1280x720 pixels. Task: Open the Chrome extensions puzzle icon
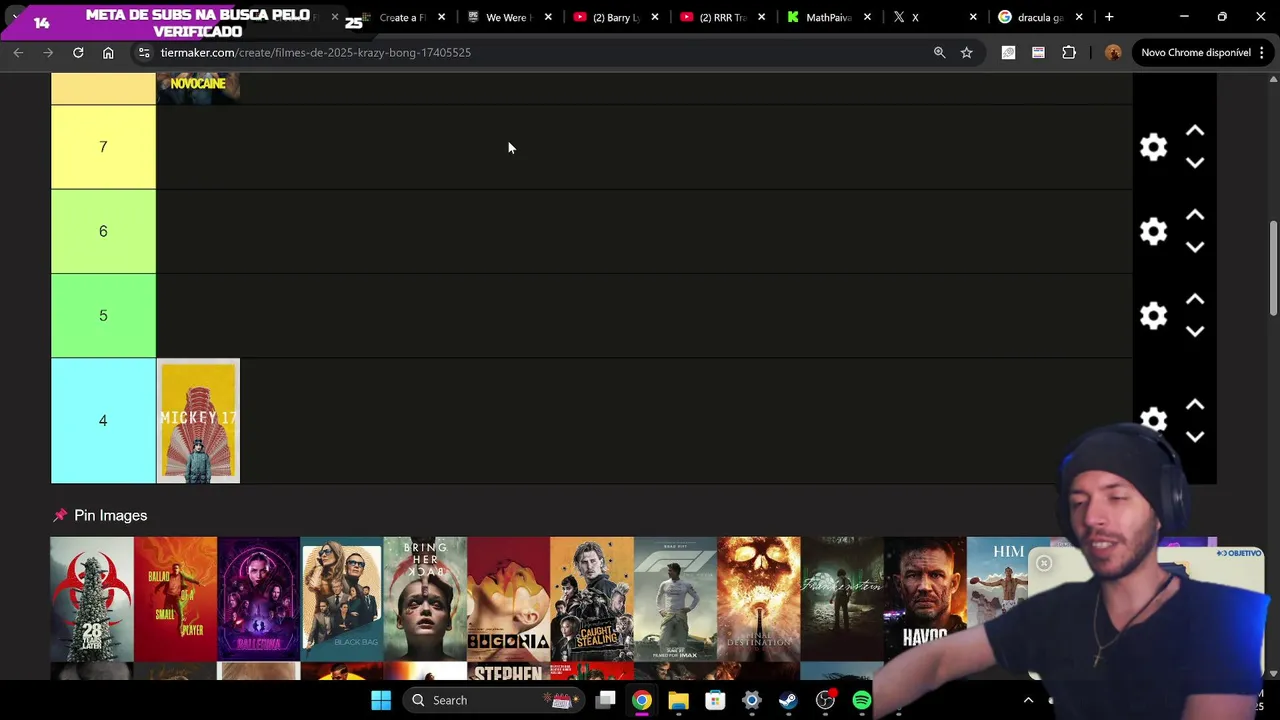(x=1069, y=52)
